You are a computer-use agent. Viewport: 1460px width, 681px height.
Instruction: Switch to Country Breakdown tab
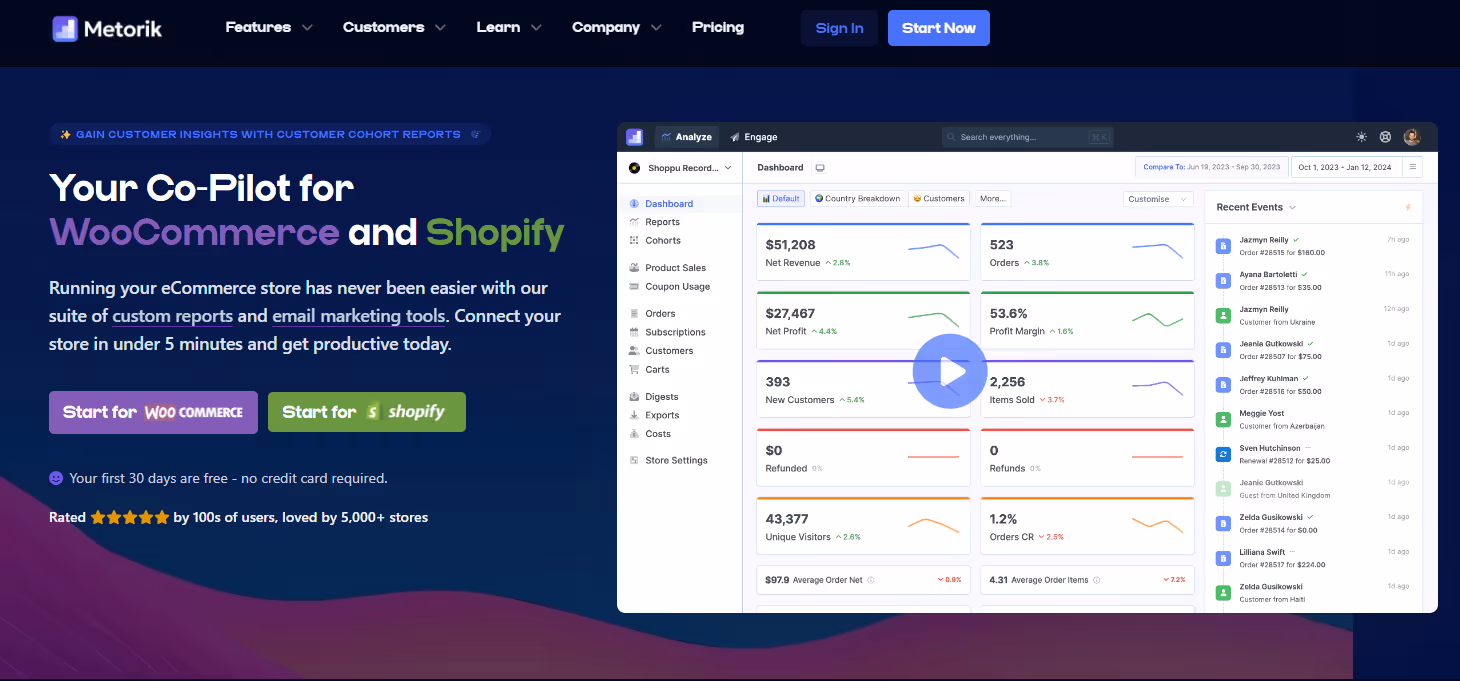pos(857,199)
